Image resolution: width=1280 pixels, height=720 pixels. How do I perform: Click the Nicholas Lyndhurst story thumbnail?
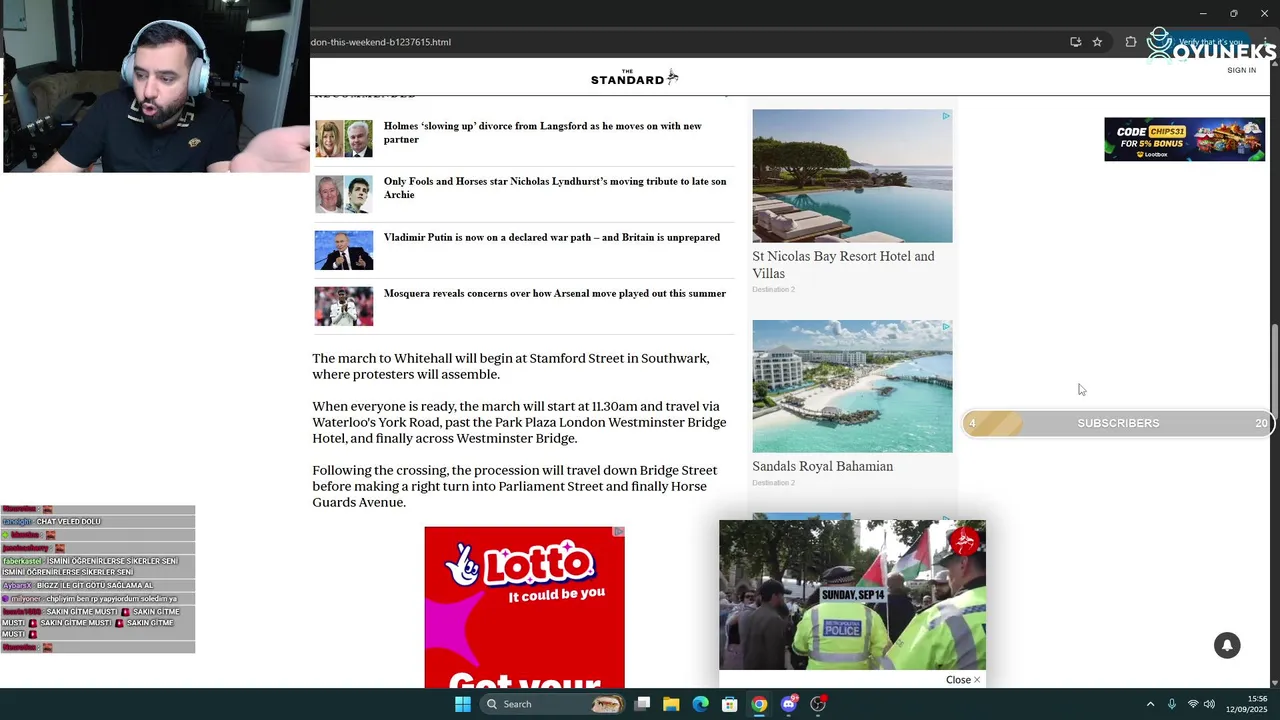click(x=344, y=195)
